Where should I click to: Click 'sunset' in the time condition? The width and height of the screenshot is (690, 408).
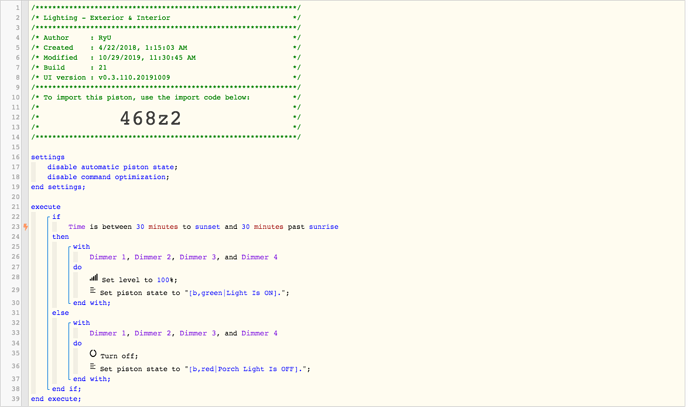[207, 227]
